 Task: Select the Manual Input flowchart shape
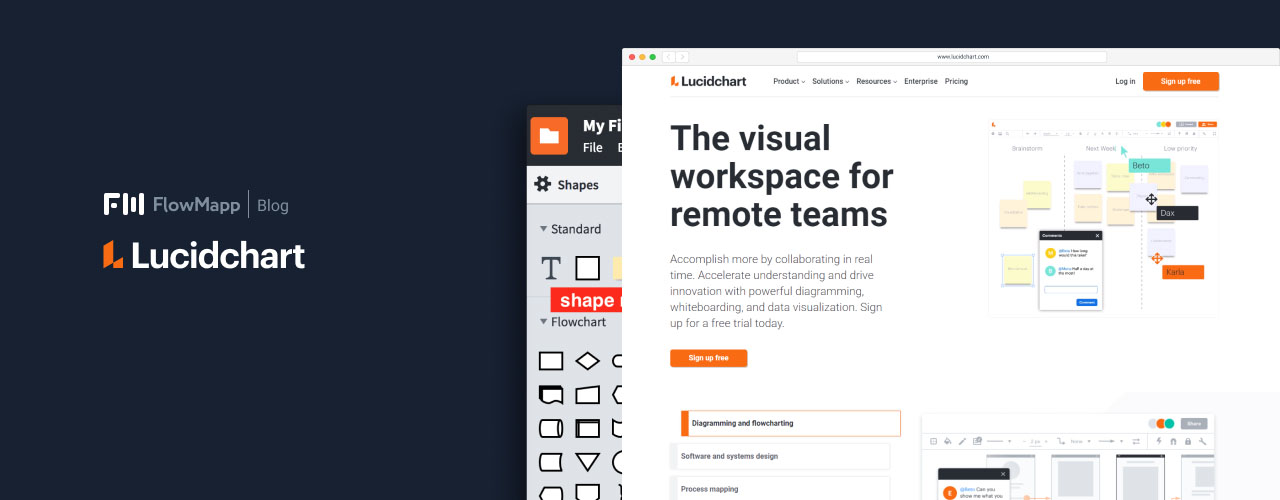[x=588, y=395]
